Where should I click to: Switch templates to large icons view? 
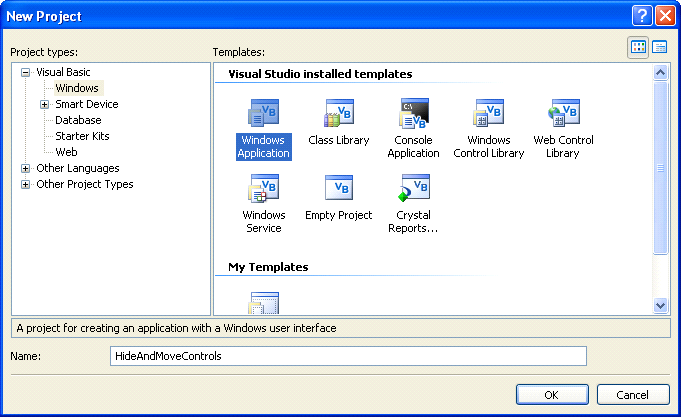638,47
